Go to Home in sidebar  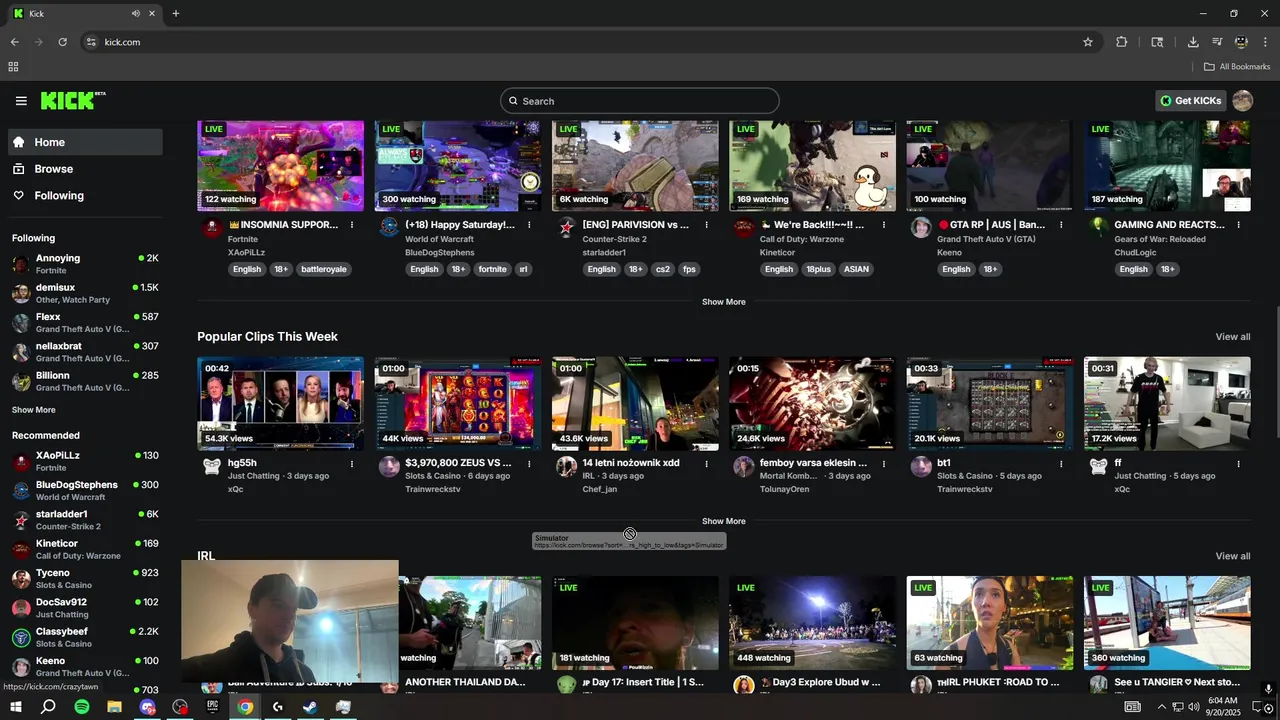point(85,142)
